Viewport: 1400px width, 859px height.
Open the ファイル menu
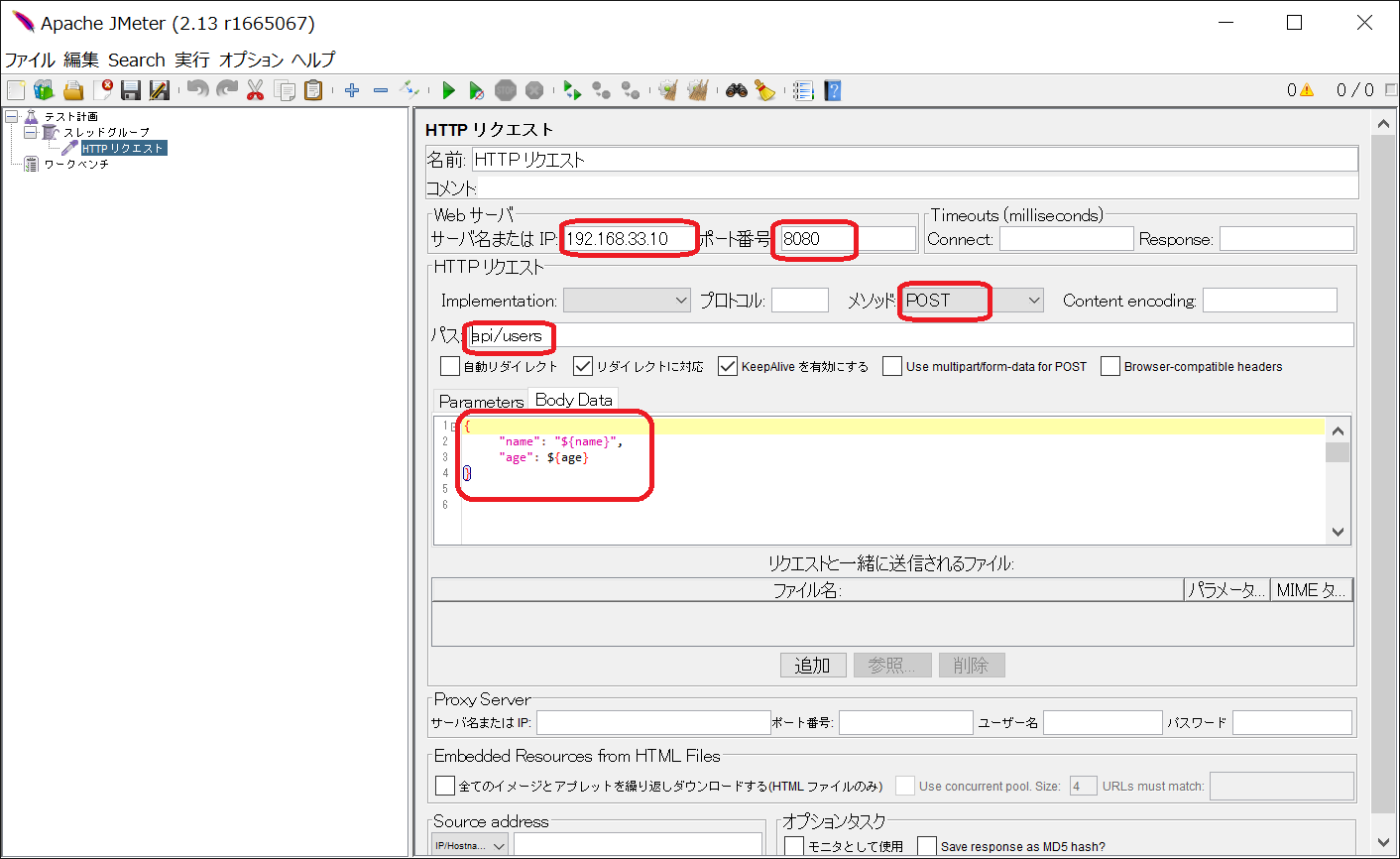click(30, 60)
